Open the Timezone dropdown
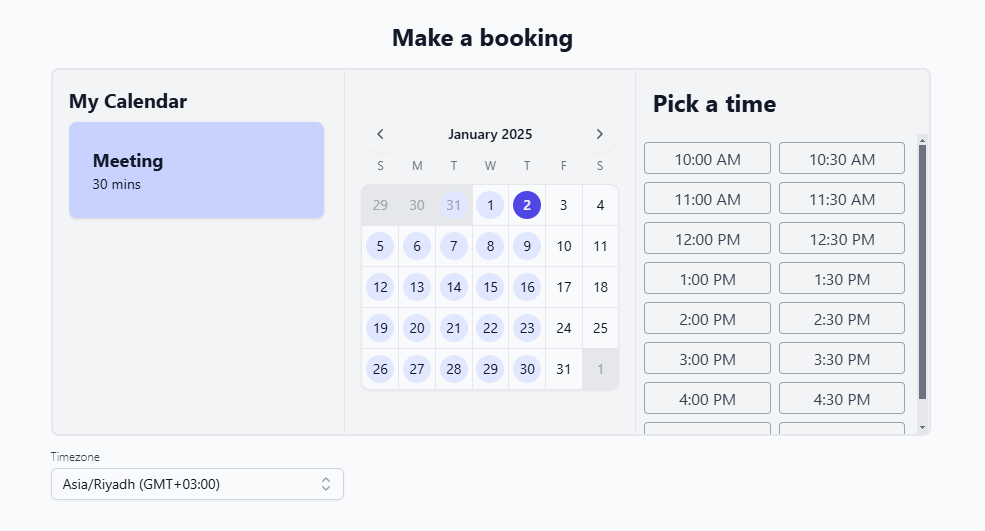The height and width of the screenshot is (531, 985). click(x=197, y=484)
